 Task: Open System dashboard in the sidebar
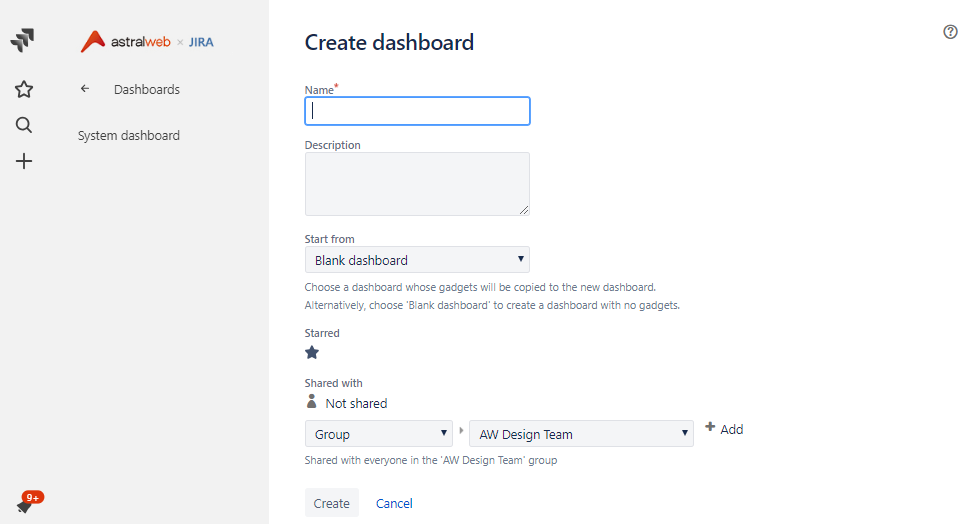click(x=129, y=135)
